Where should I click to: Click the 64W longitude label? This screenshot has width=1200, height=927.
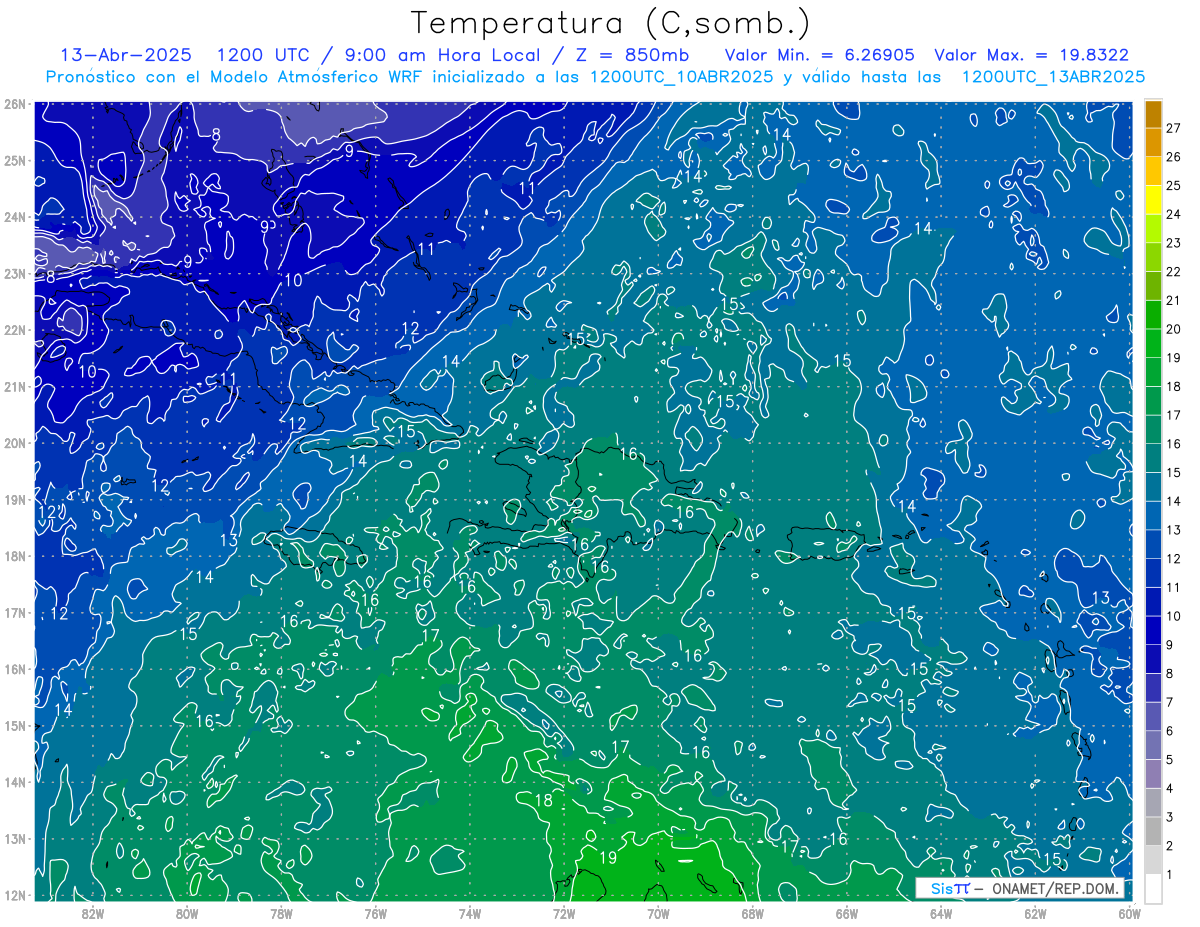(x=941, y=913)
